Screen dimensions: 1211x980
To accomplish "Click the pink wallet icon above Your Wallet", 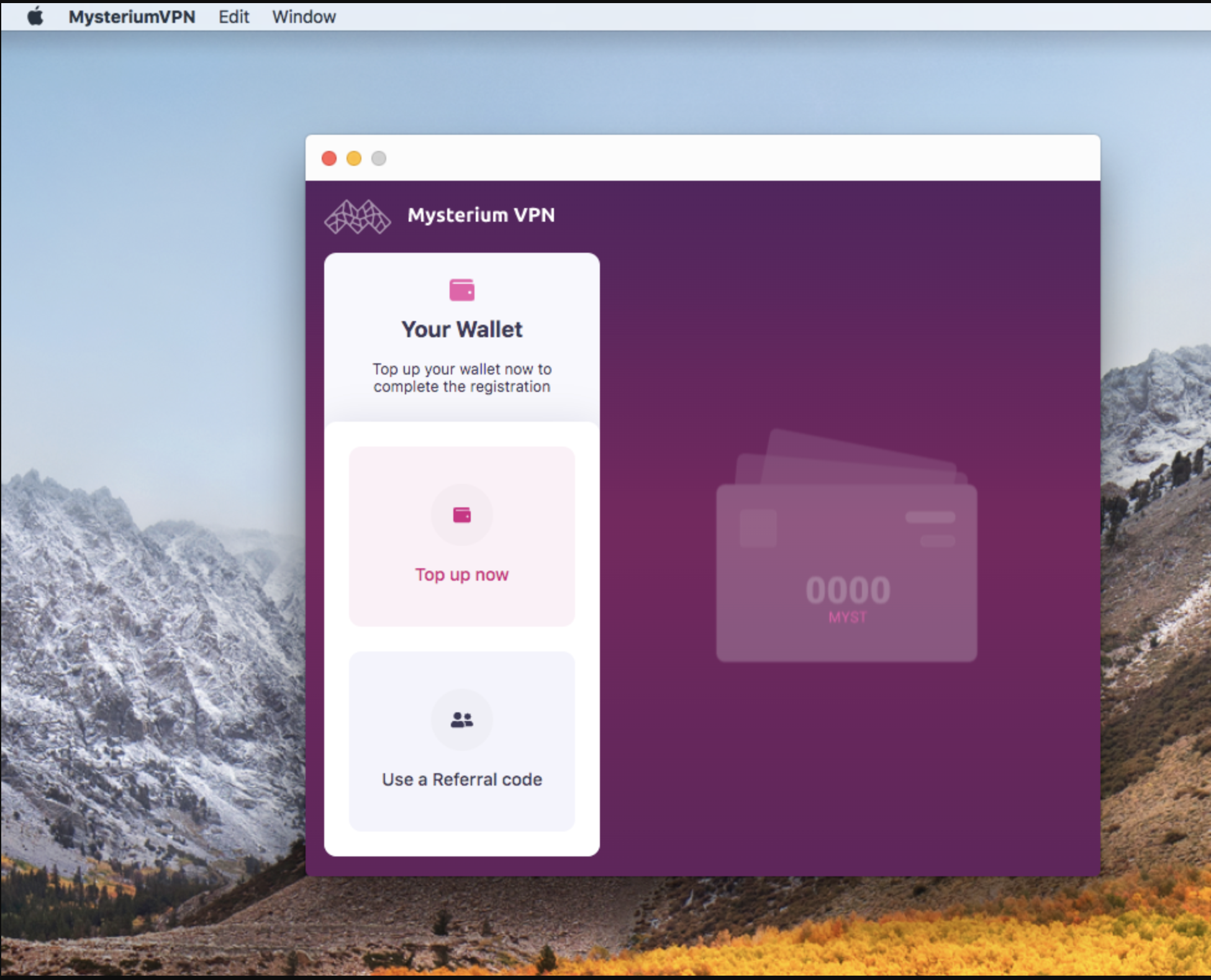I will (x=461, y=289).
